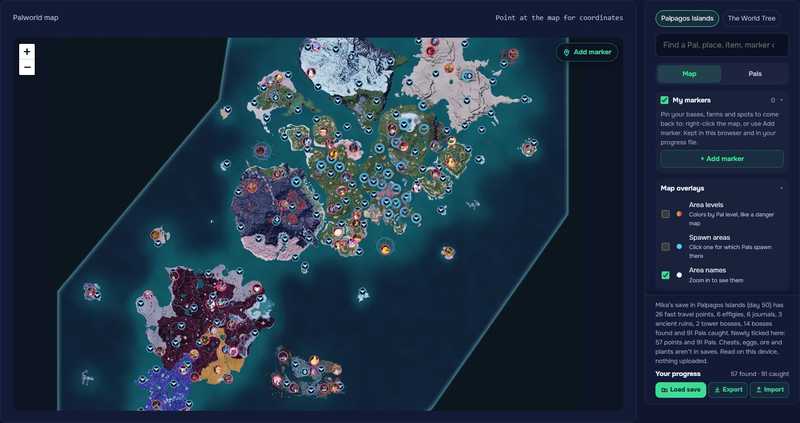Select the fast travel marker on the tiny icy islet in open sea

click(363, 292)
